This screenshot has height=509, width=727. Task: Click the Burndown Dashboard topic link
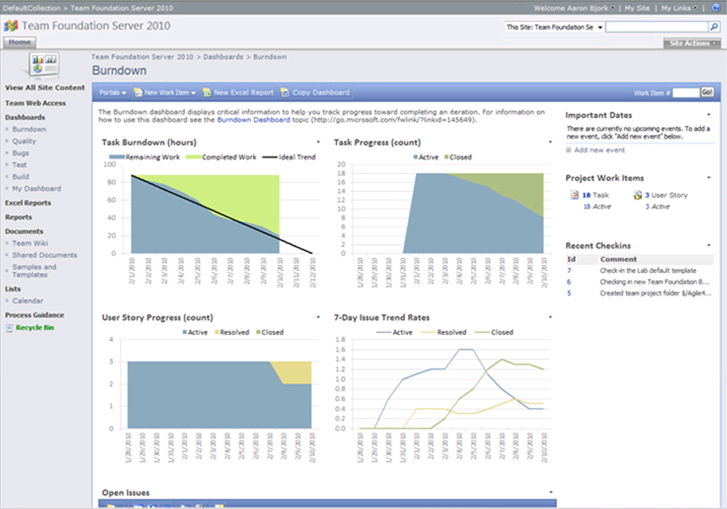tap(254, 120)
